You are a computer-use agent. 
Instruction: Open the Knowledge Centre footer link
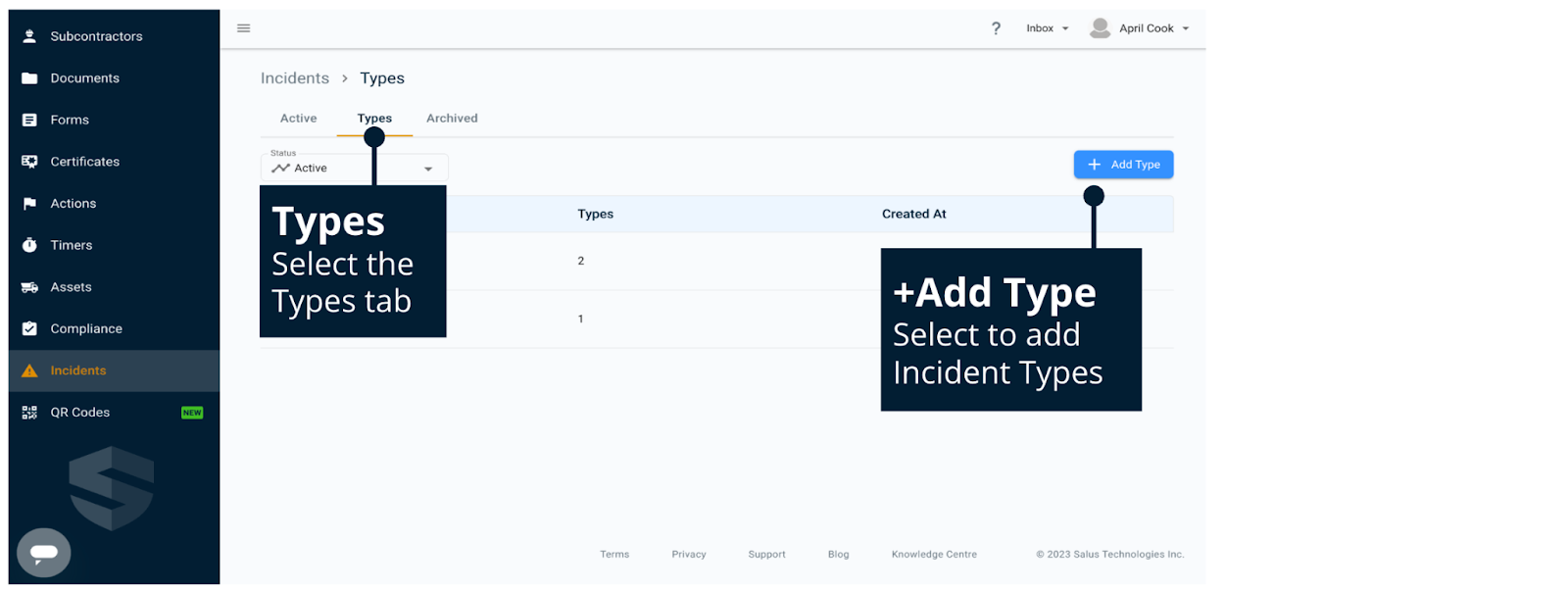coord(934,555)
